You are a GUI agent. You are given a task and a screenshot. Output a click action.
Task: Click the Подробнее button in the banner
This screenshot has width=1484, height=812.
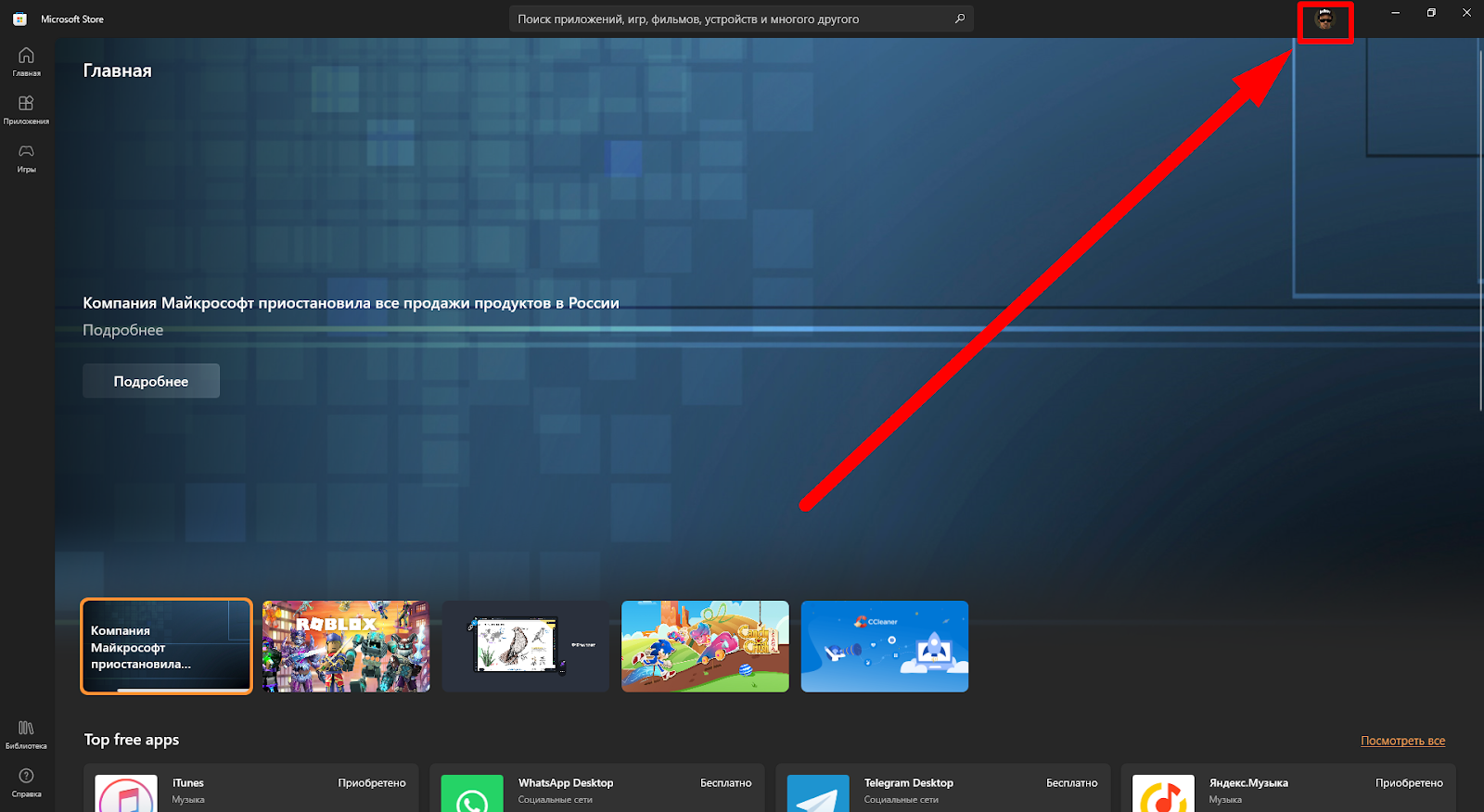pos(151,381)
